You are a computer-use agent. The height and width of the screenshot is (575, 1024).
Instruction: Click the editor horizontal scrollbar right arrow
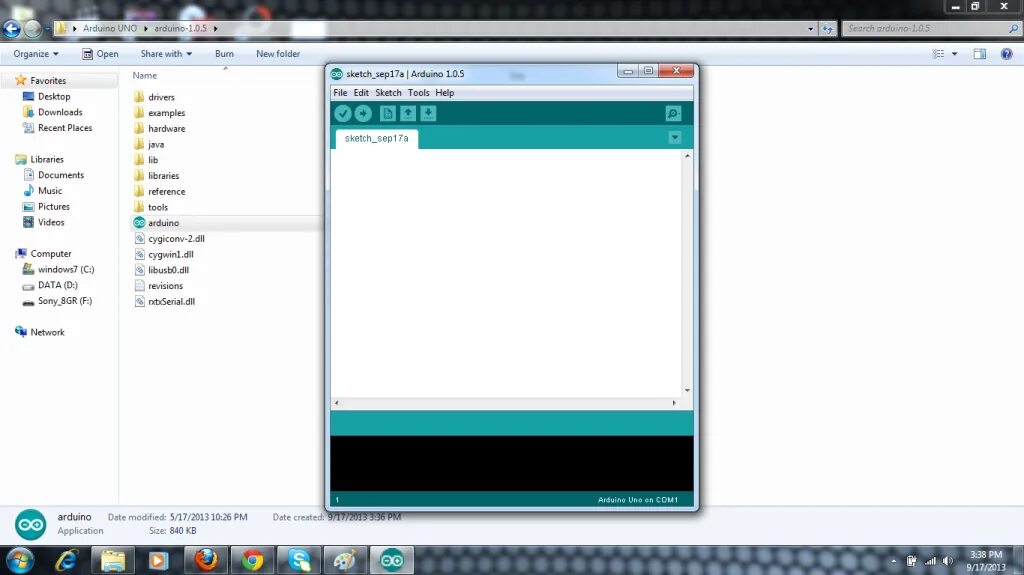(674, 403)
